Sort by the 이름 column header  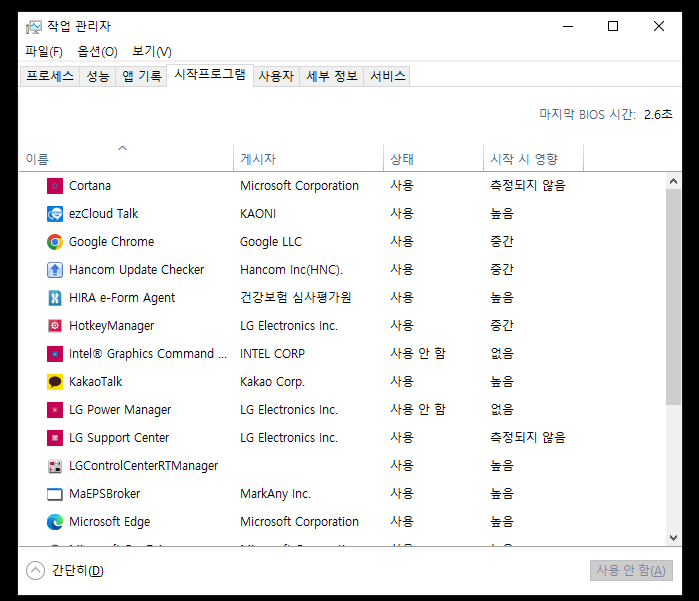[x=126, y=158]
